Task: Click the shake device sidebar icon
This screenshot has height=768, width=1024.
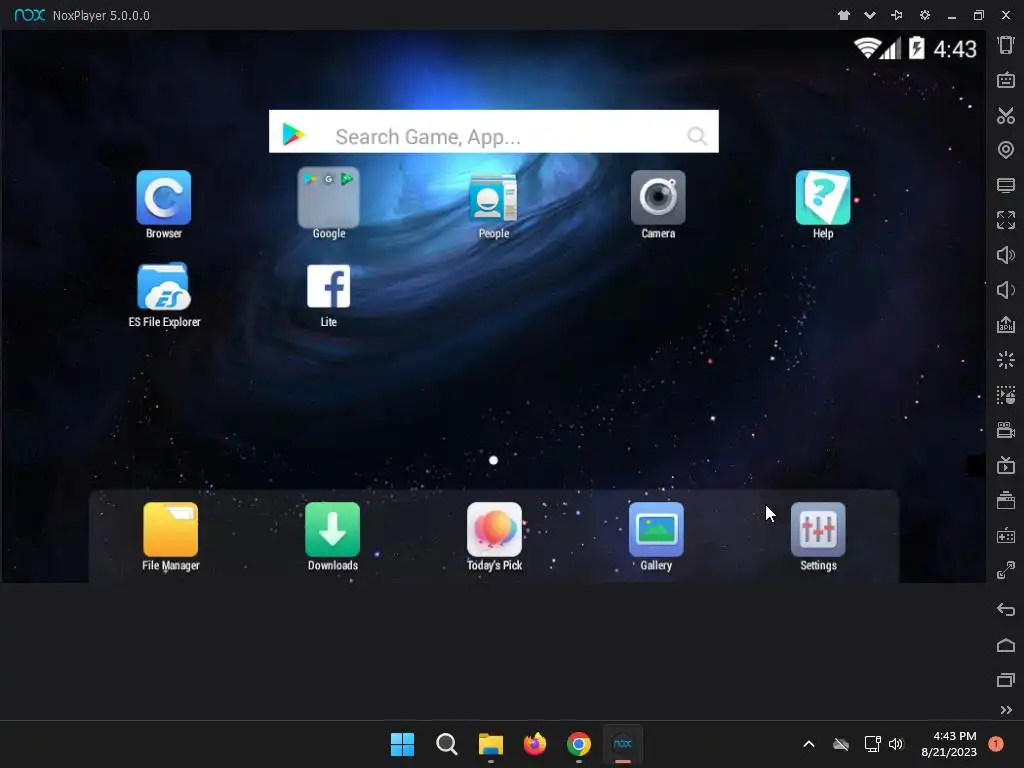Action: coord(1006,45)
